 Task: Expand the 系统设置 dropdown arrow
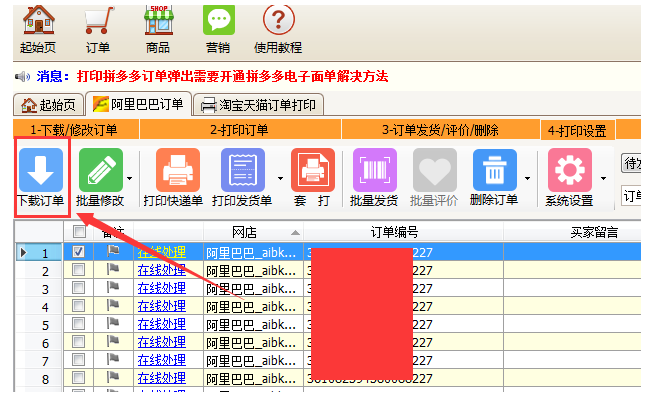pyautogui.click(x=603, y=179)
